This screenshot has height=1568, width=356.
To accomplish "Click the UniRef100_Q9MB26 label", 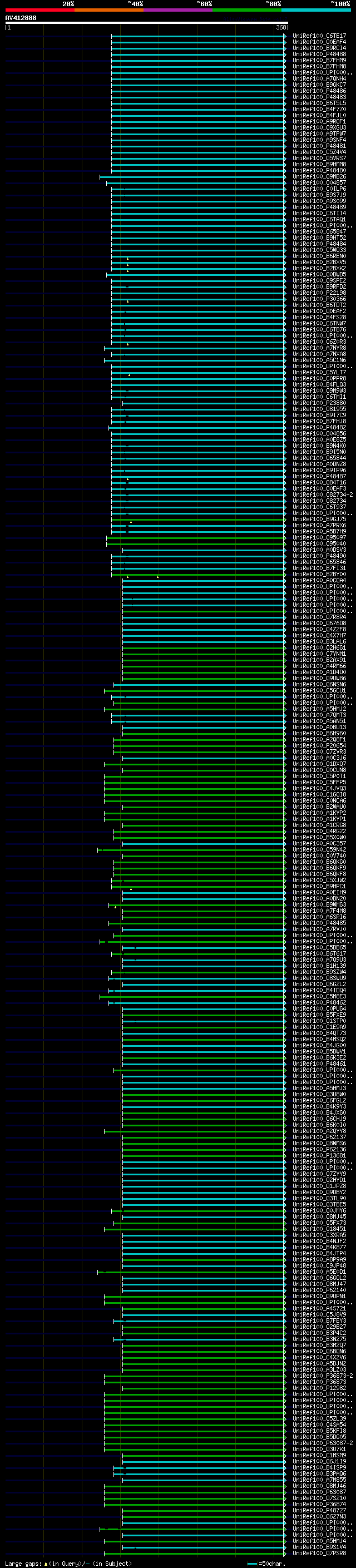I will click(319, 176).
